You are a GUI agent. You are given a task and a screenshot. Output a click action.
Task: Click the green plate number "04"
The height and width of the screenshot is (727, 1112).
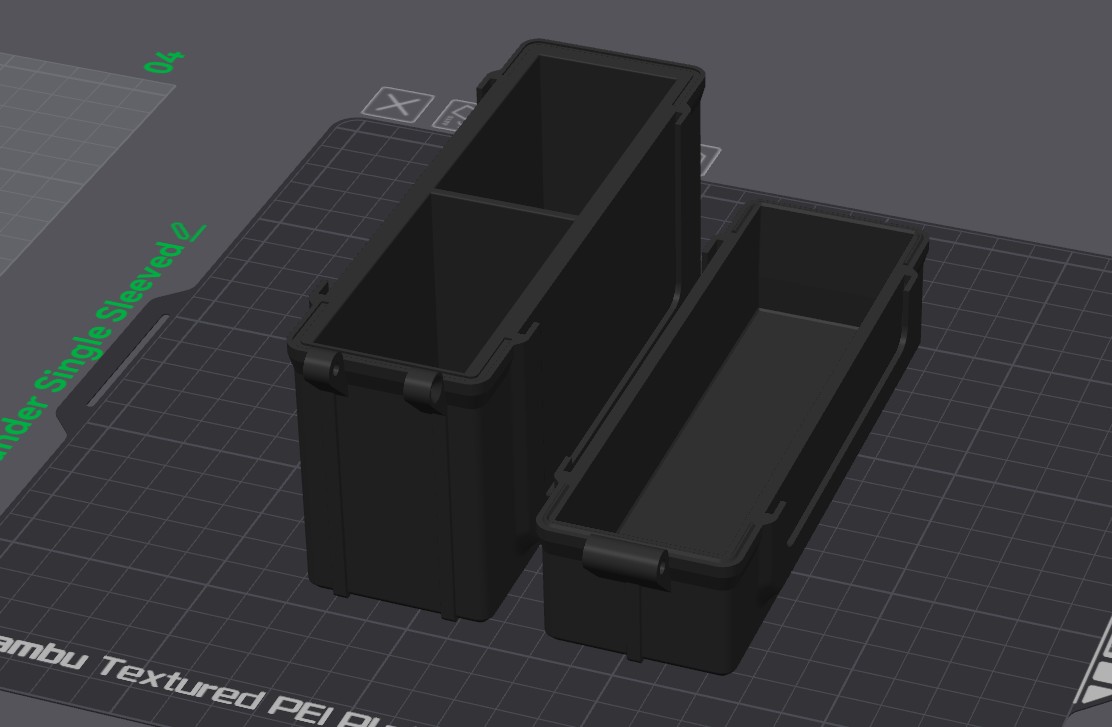tap(165, 62)
